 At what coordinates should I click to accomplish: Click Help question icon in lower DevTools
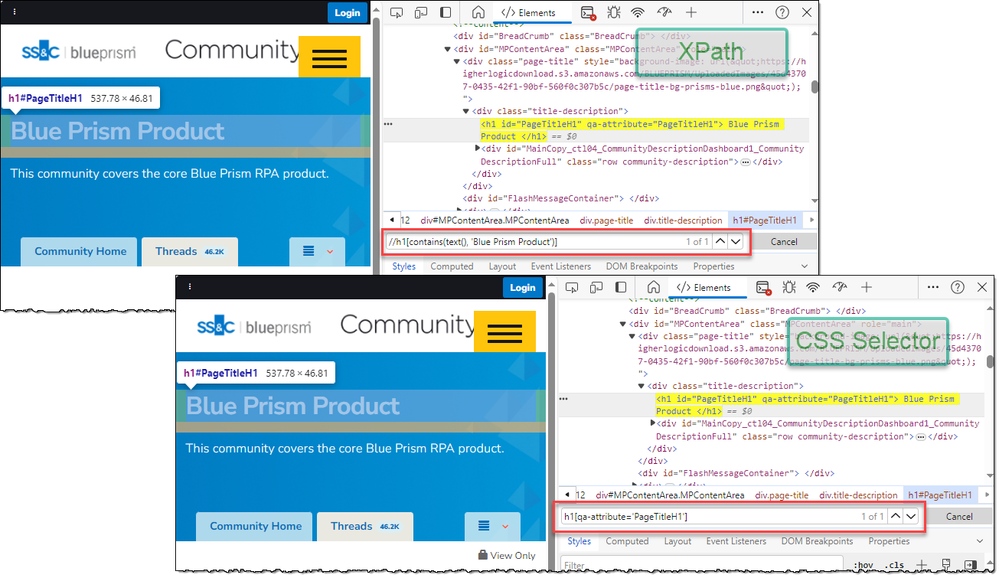958,287
